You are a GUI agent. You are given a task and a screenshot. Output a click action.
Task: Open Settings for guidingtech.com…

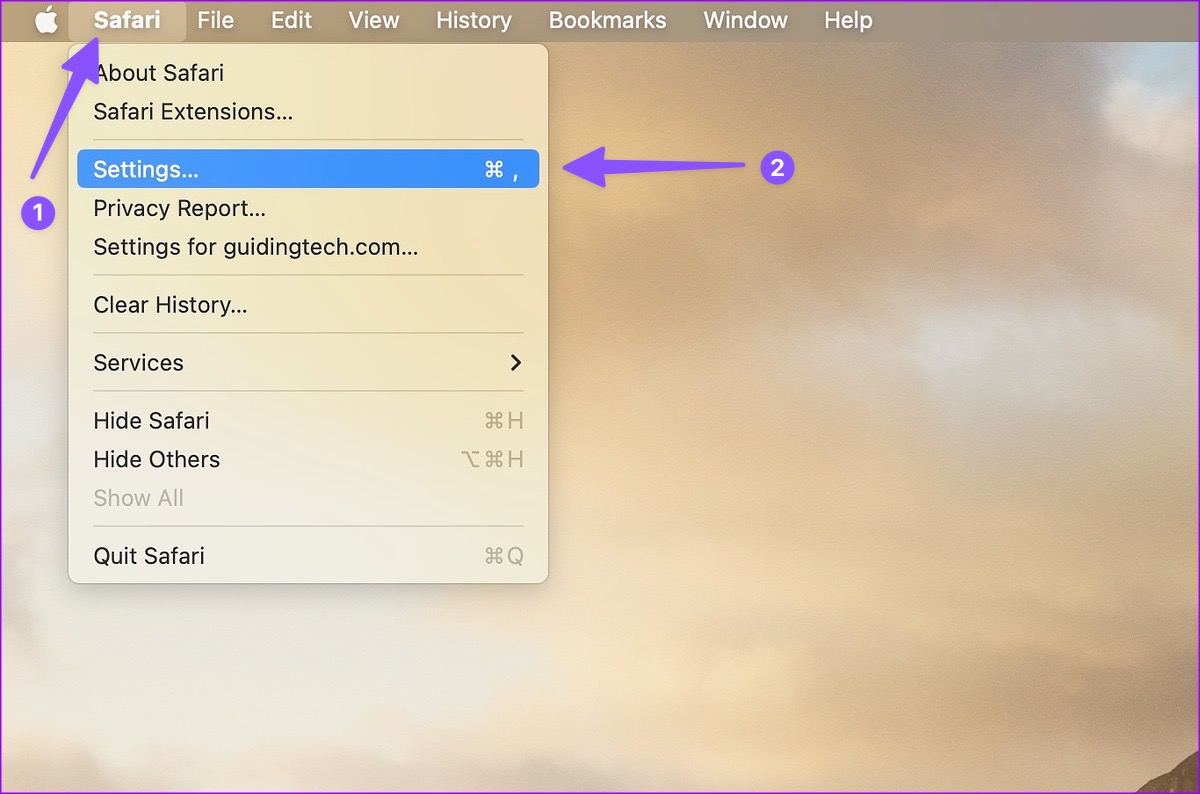255,247
